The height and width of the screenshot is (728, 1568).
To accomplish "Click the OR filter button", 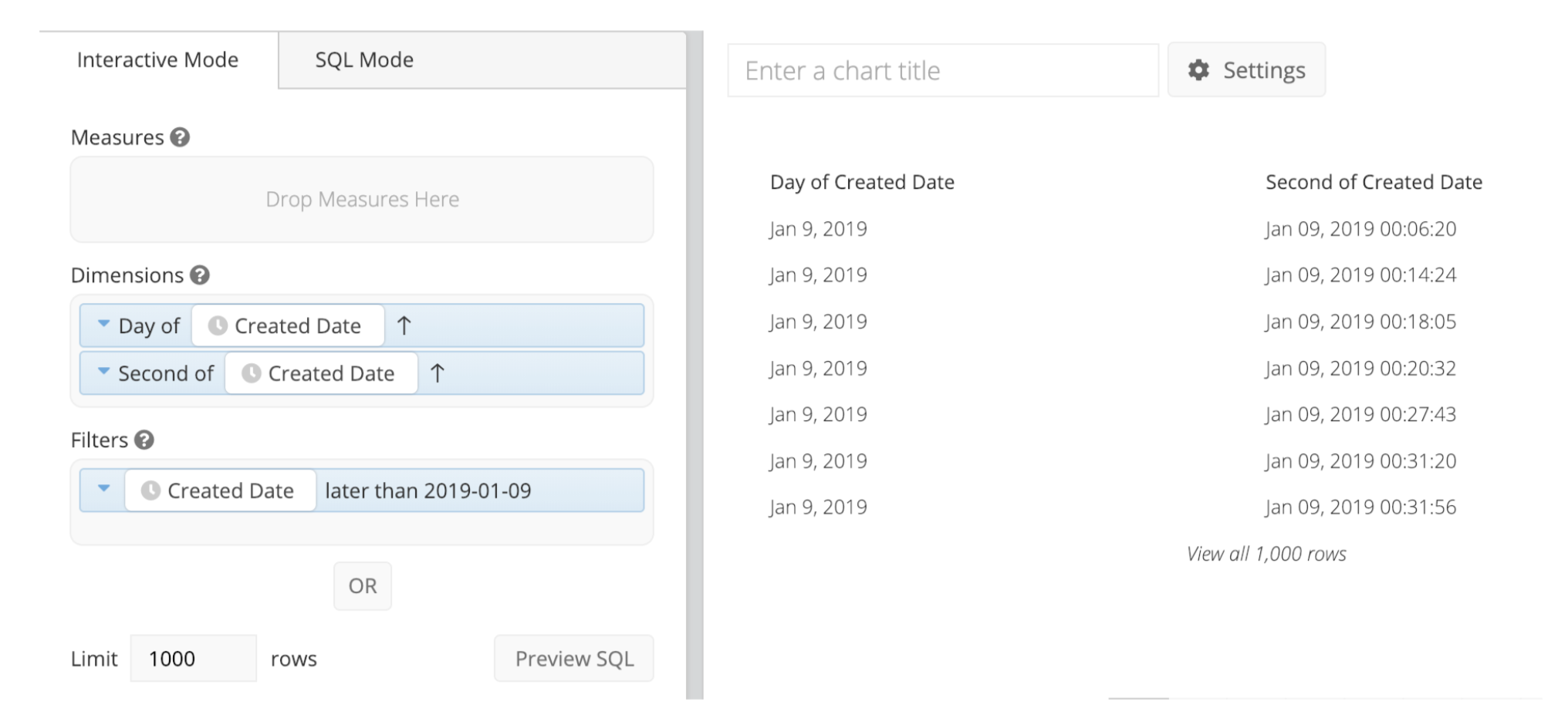I will tap(363, 586).
